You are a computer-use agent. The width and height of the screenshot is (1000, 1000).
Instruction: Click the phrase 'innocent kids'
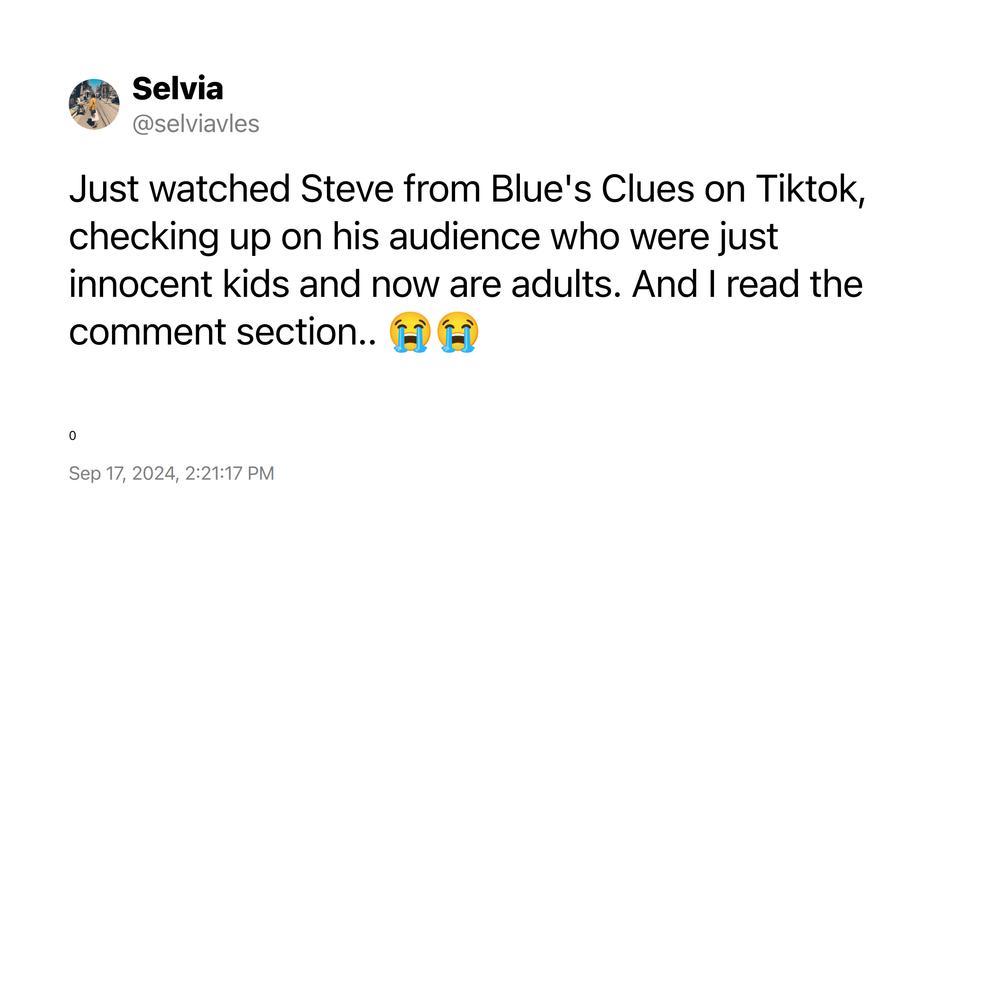(x=179, y=284)
